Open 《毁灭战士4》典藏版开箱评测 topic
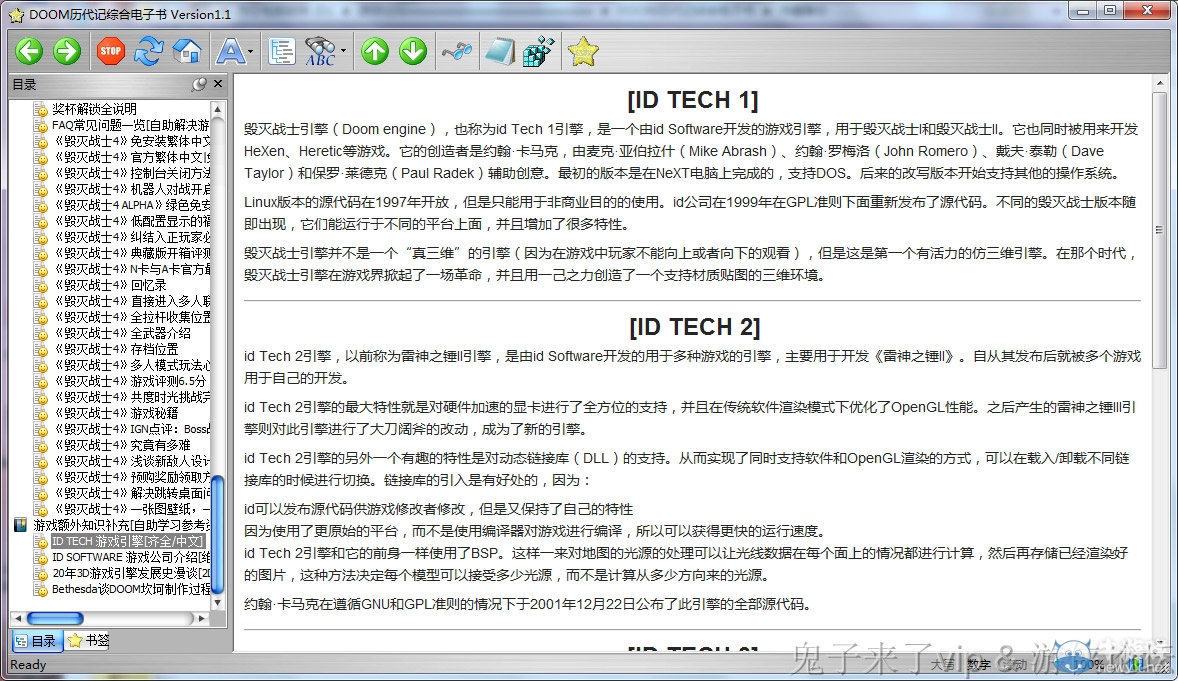 click(x=131, y=253)
